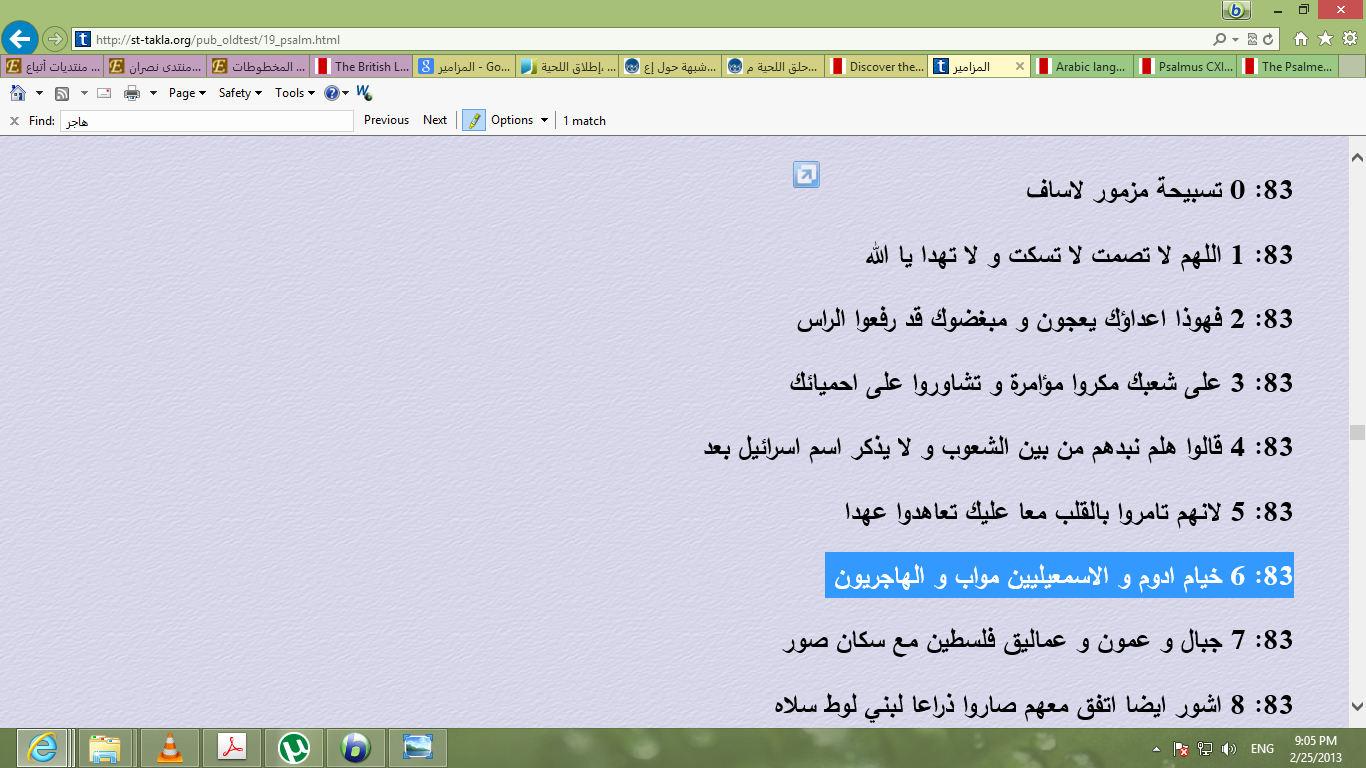The height and width of the screenshot is (768, 1366).
Task: Launch VLC media player from taskbar
Action: pyautogui.click(x=170, y=747)
